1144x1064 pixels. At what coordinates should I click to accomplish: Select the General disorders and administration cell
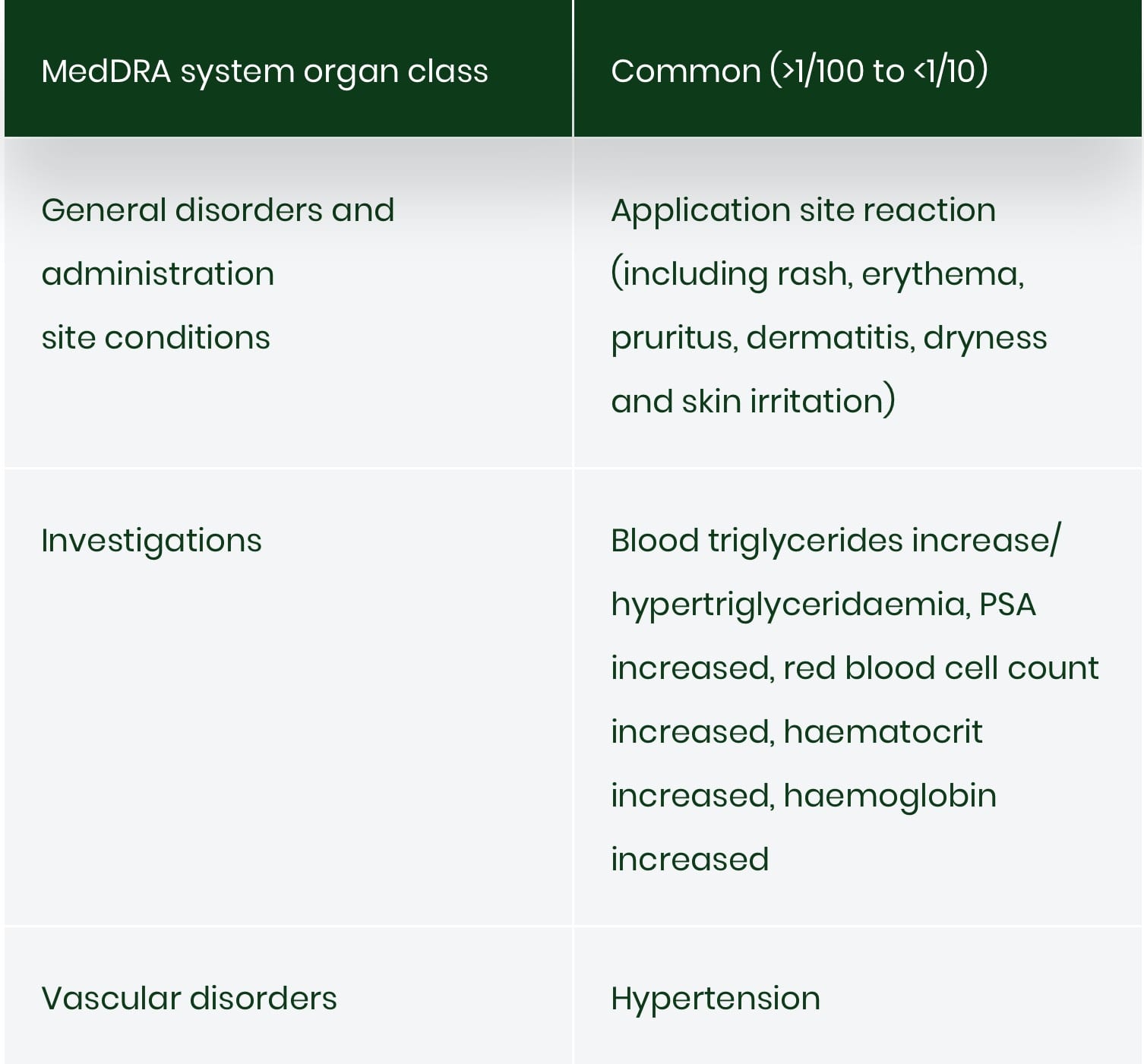(288, 302)
